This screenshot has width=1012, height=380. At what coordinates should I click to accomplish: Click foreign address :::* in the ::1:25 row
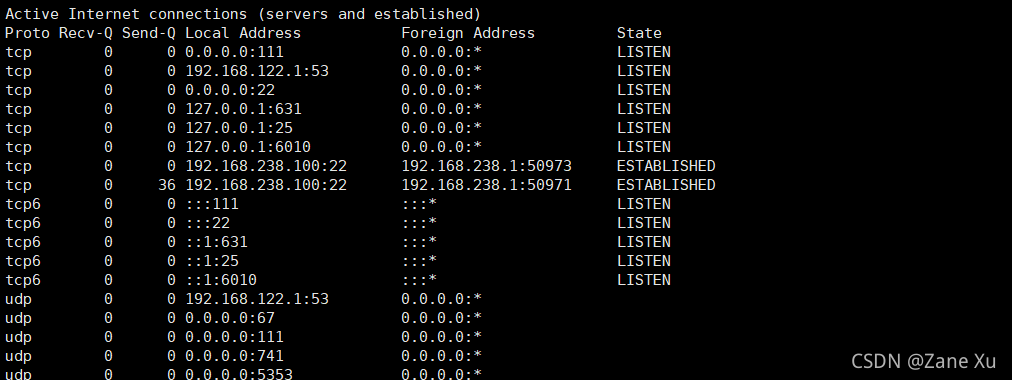point(419,261)
